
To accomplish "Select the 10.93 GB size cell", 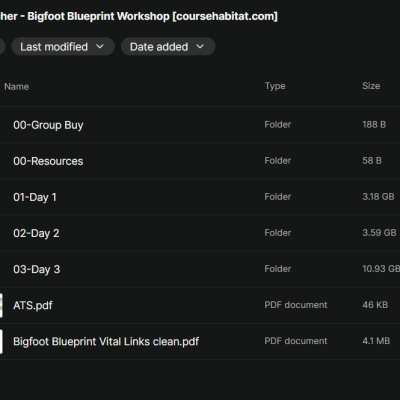I will click(x=381, y=269).
